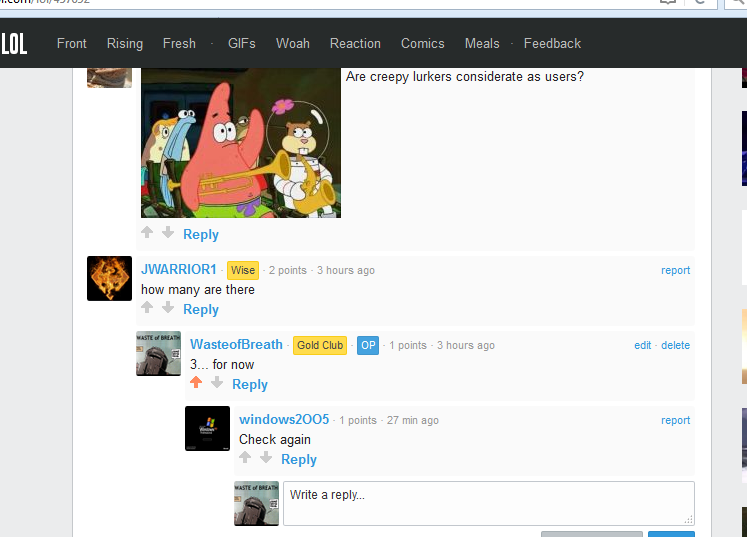Click the avatar beside the reply box
Viewport: 747px width, 537px height.
[256, 504]
